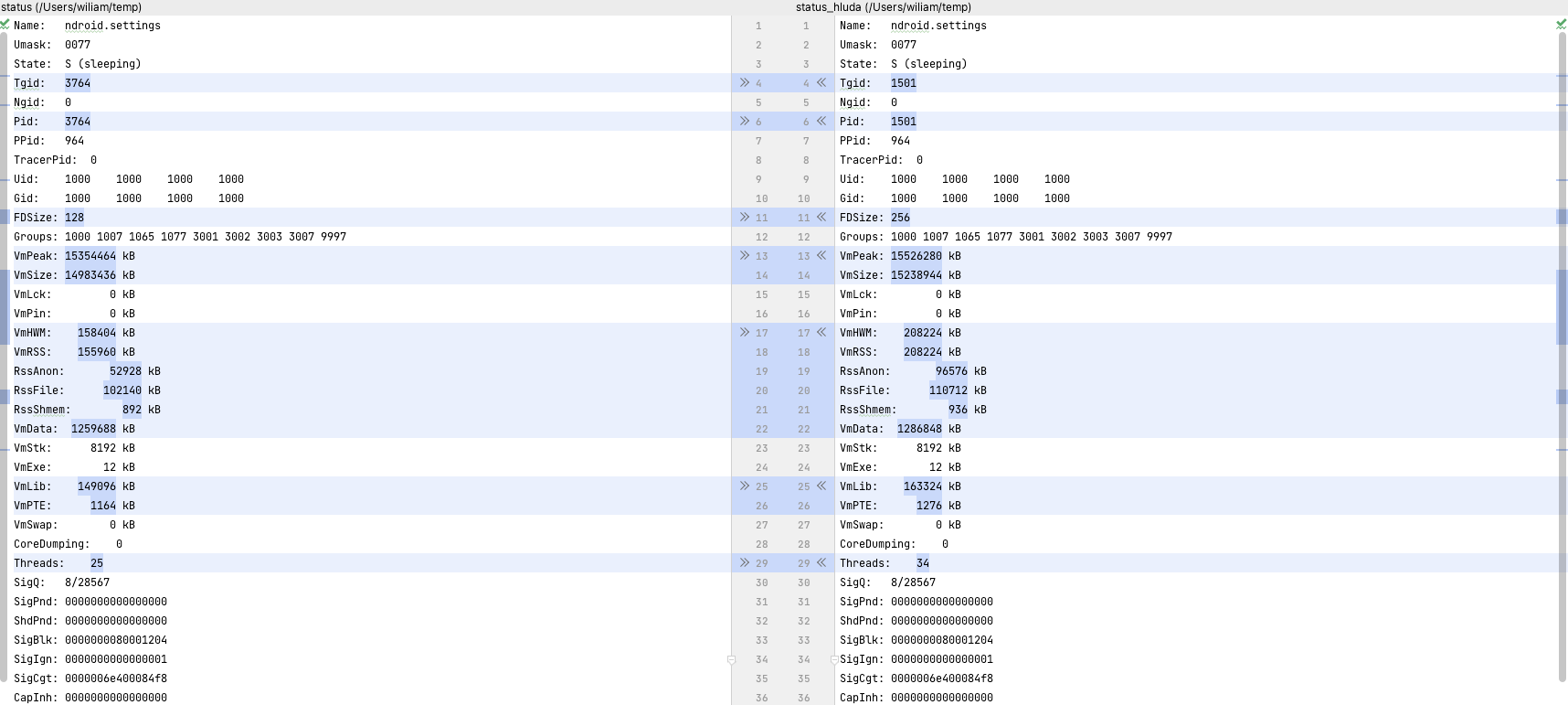Click RssFile value 110712 in right pane
The height and width of the screenshot is (705, 1568).
coord(948,390)
